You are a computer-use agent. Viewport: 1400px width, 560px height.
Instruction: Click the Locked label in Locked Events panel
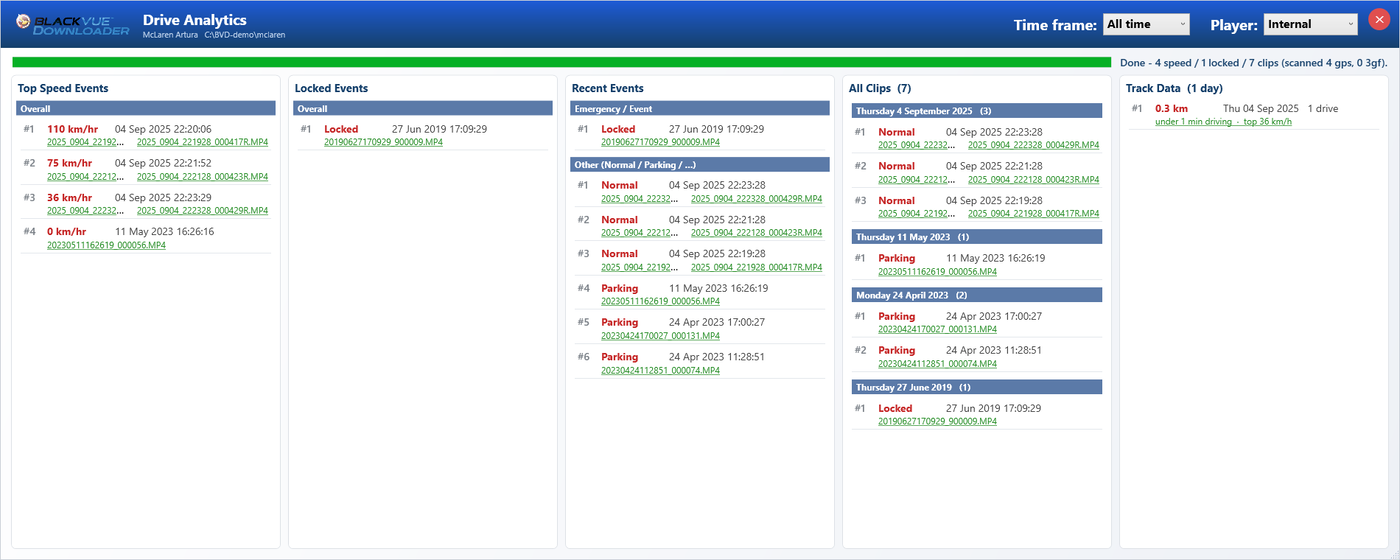(x=341, y=129)
